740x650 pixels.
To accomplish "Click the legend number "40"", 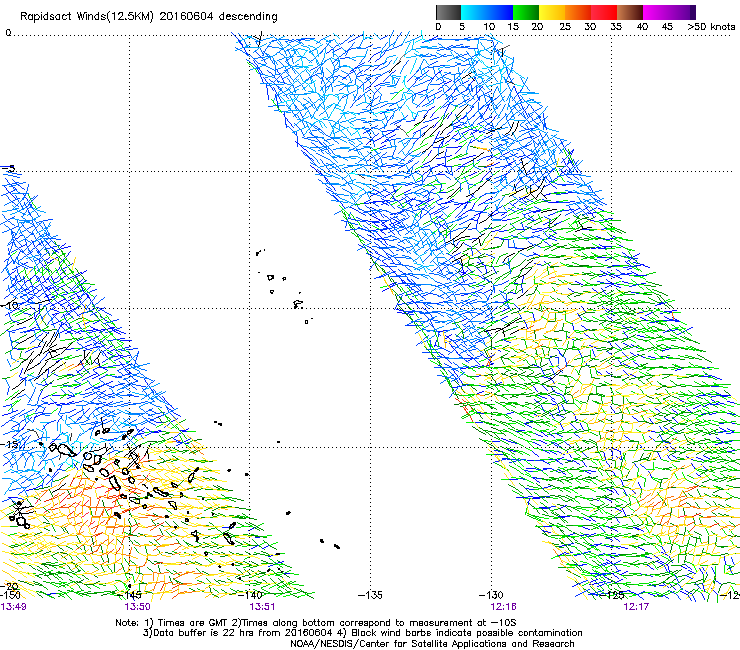I will tap(642, 27).
